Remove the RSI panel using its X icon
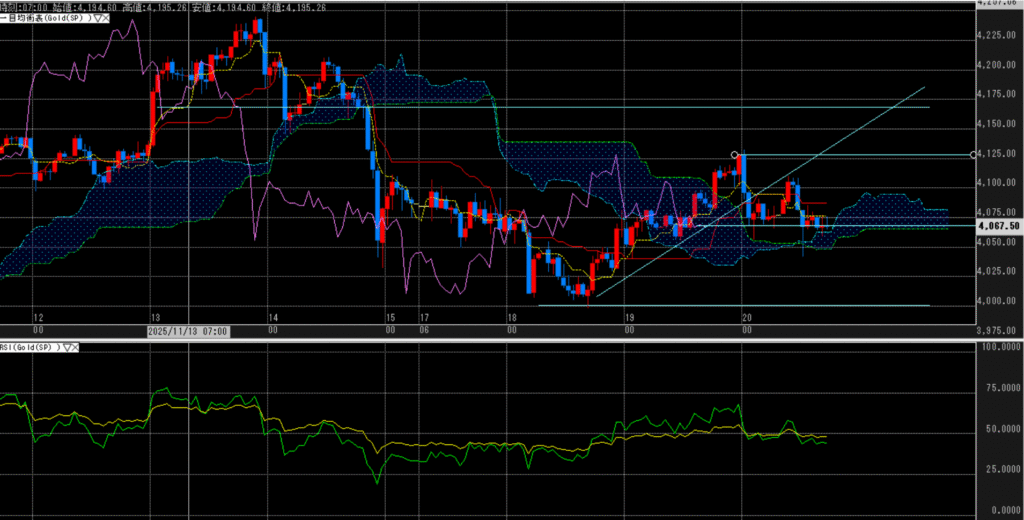1024x520 pixels. (x=77, y=346)
